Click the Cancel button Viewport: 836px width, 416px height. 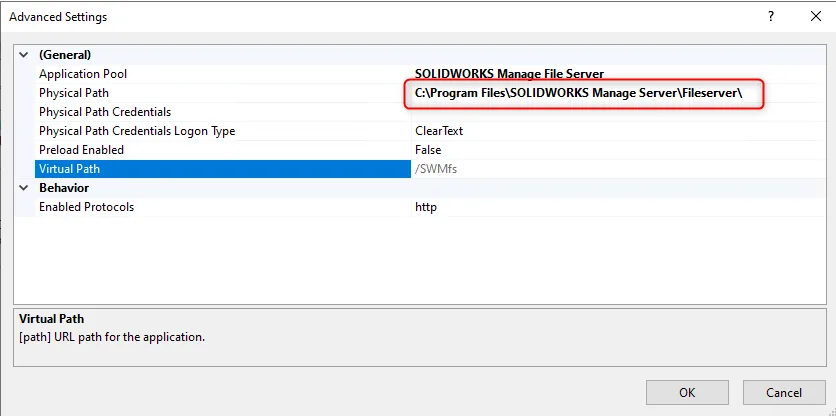(x=784, y=393)
